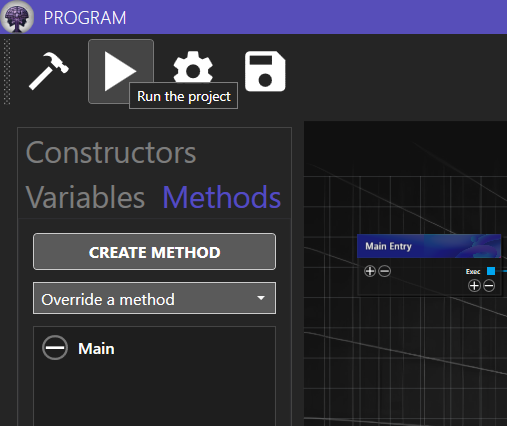The width and height of the screenshot is (507, 426).
Task: Click the brain tree application logo
Action: (x=17, y=17)
